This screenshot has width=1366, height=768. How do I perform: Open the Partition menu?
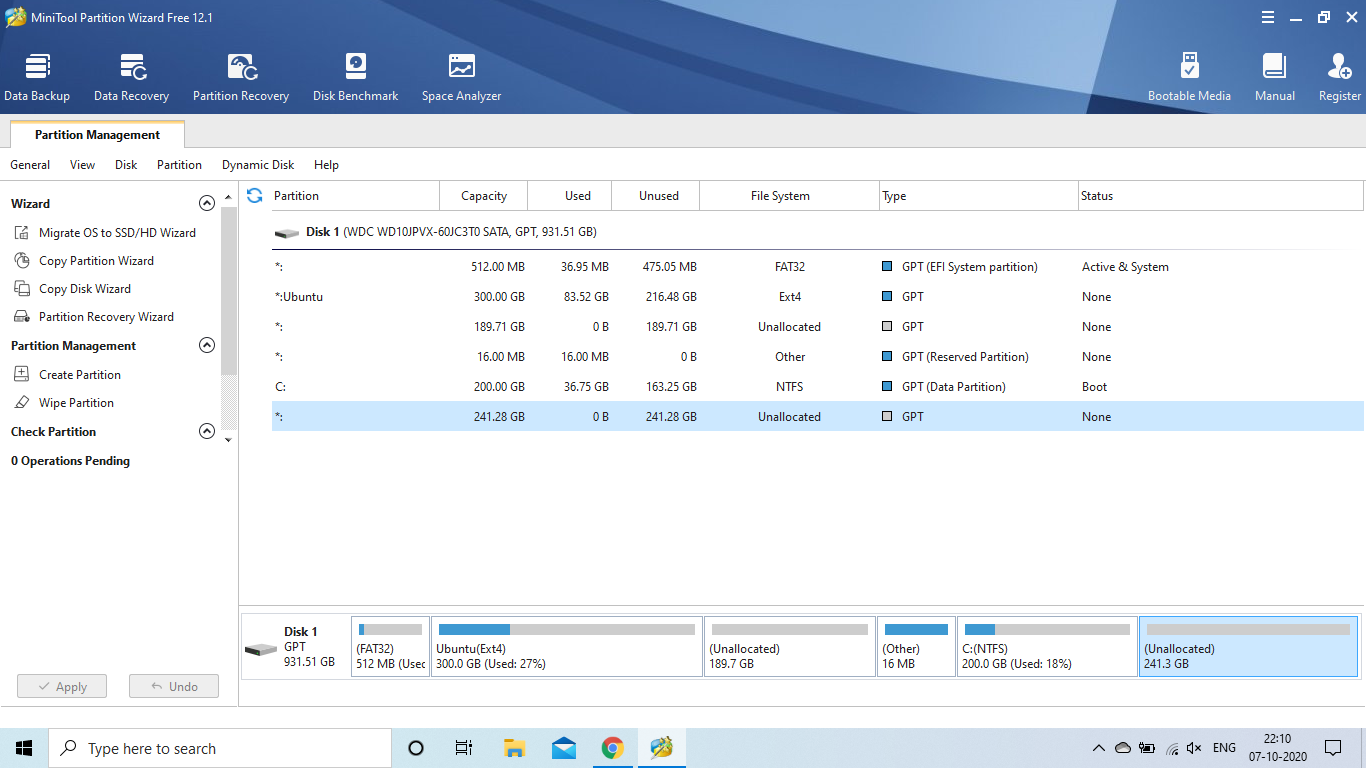[179, 165]
